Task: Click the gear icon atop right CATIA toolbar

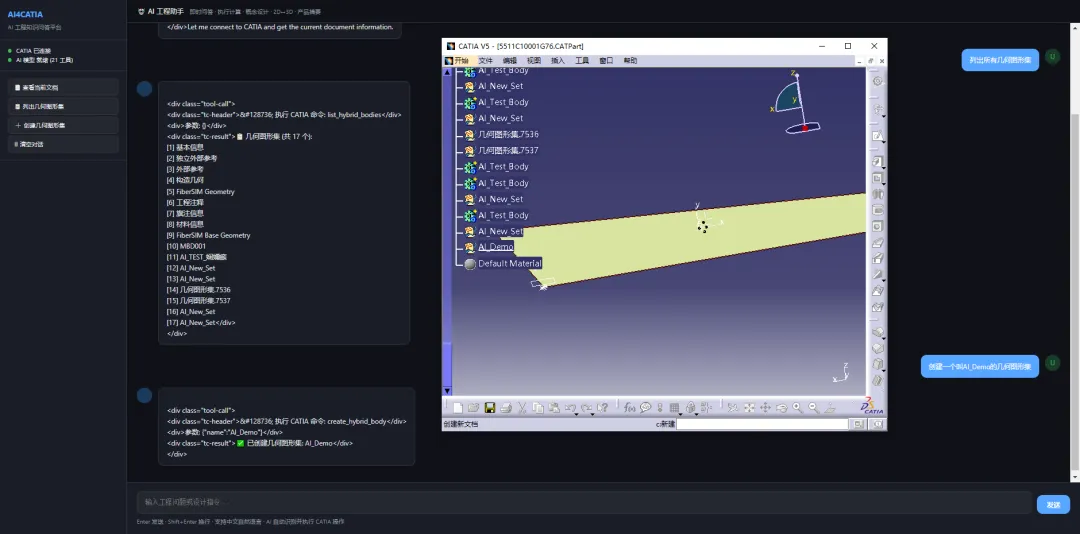Action: tap(878, 81)
